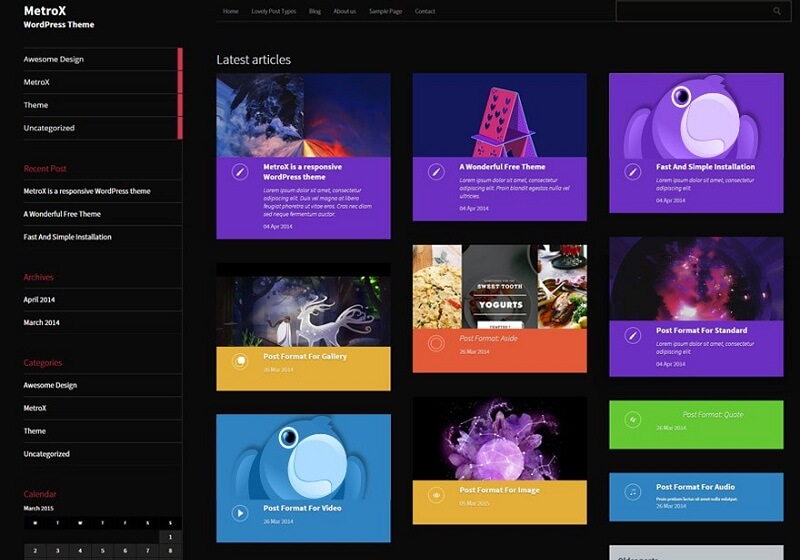Click pencil icon on 'MetroX is a responsive' card

pos(240,171)
